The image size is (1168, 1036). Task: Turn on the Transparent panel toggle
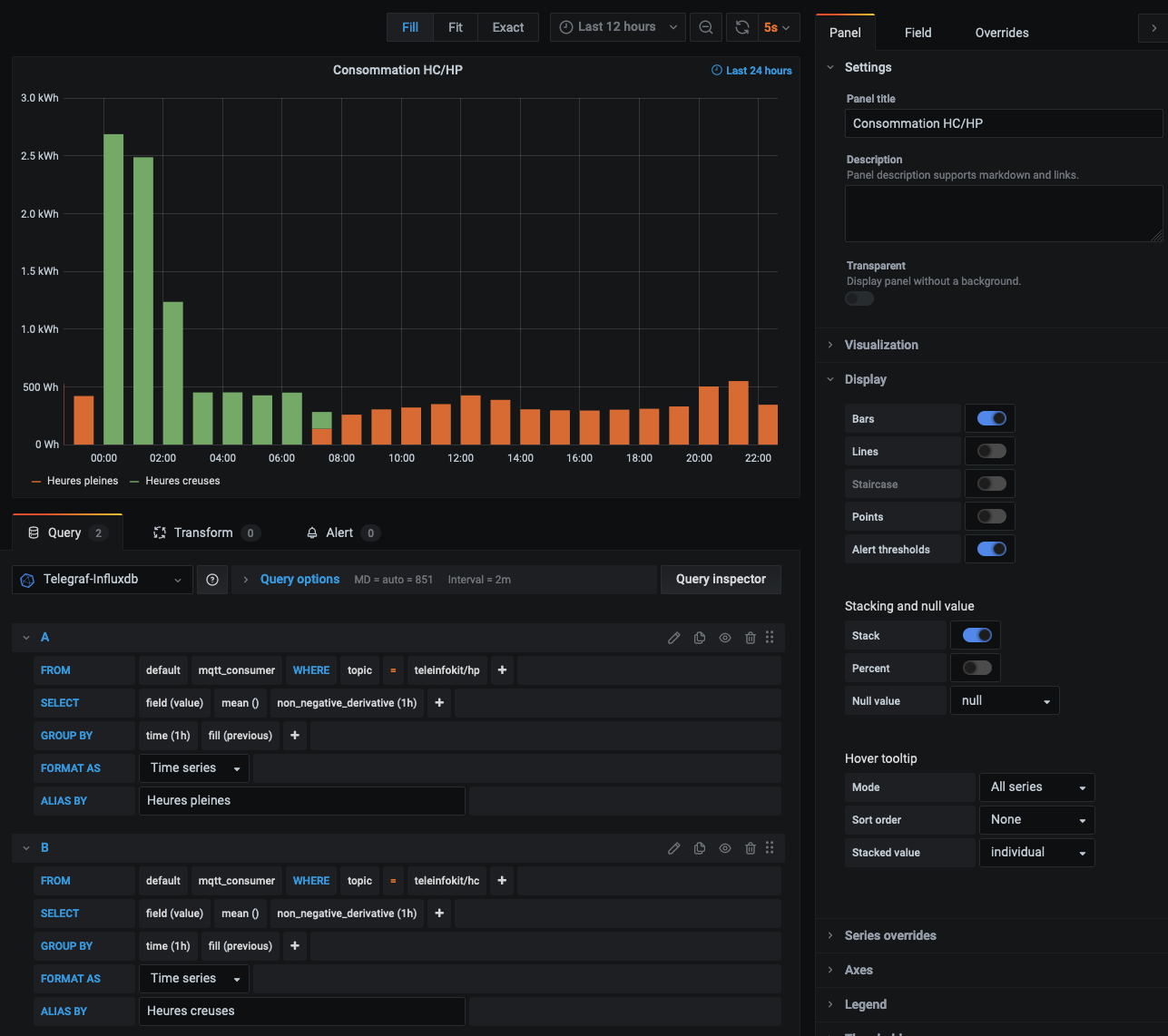(x=859, y=298)
